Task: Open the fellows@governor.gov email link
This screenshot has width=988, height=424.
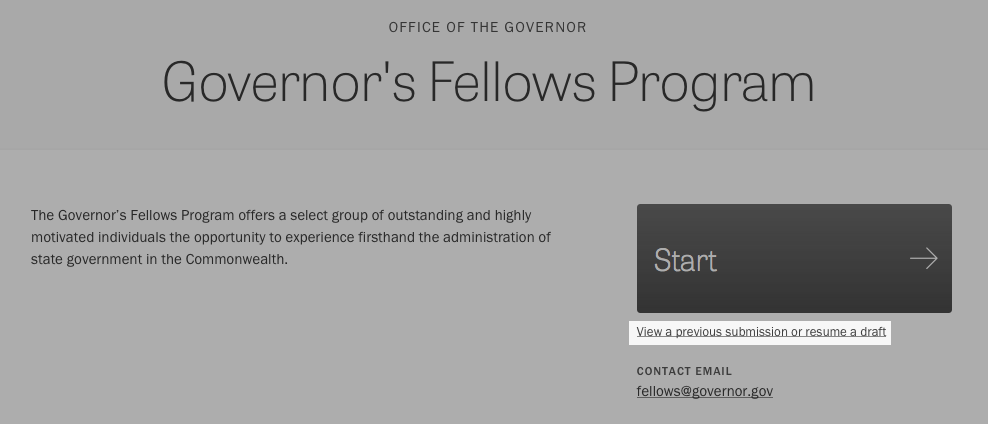Action: point(704,391)
